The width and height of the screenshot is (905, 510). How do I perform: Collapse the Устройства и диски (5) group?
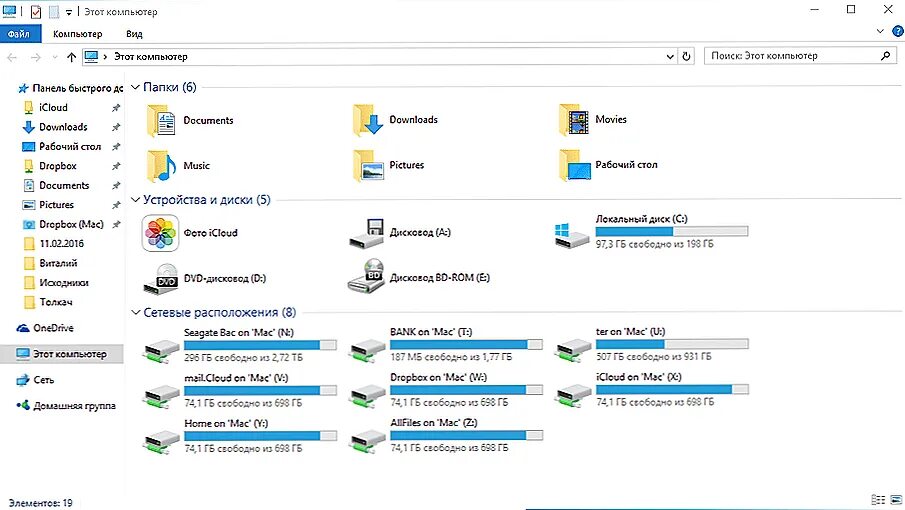point(135,200)
